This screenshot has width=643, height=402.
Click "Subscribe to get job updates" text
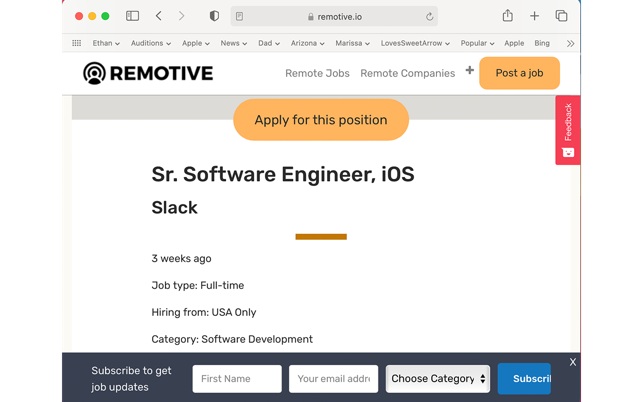pyautogui.click(x=131, y=379)
